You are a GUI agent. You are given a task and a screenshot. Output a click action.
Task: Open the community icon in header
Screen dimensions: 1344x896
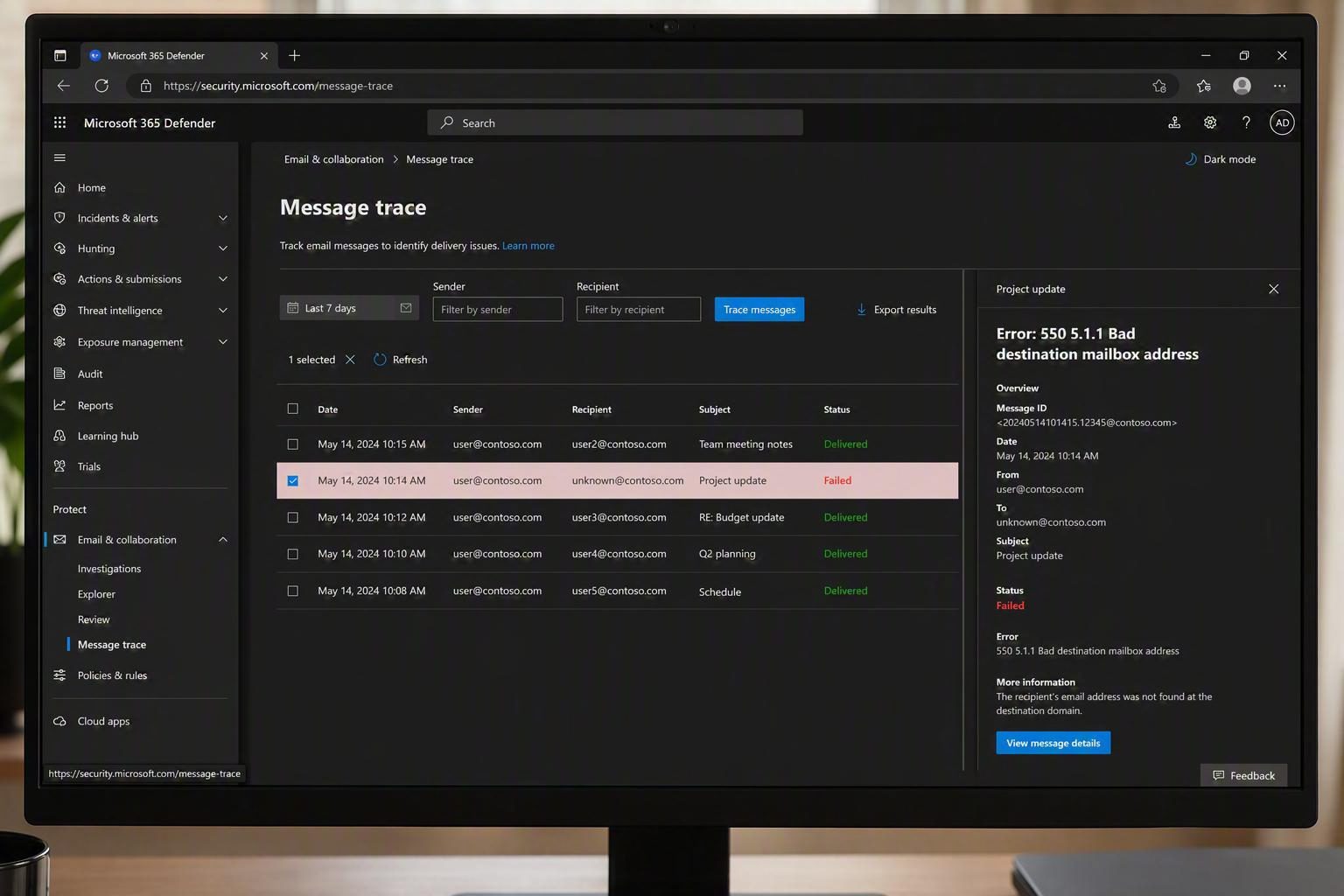coord(1174,122)
